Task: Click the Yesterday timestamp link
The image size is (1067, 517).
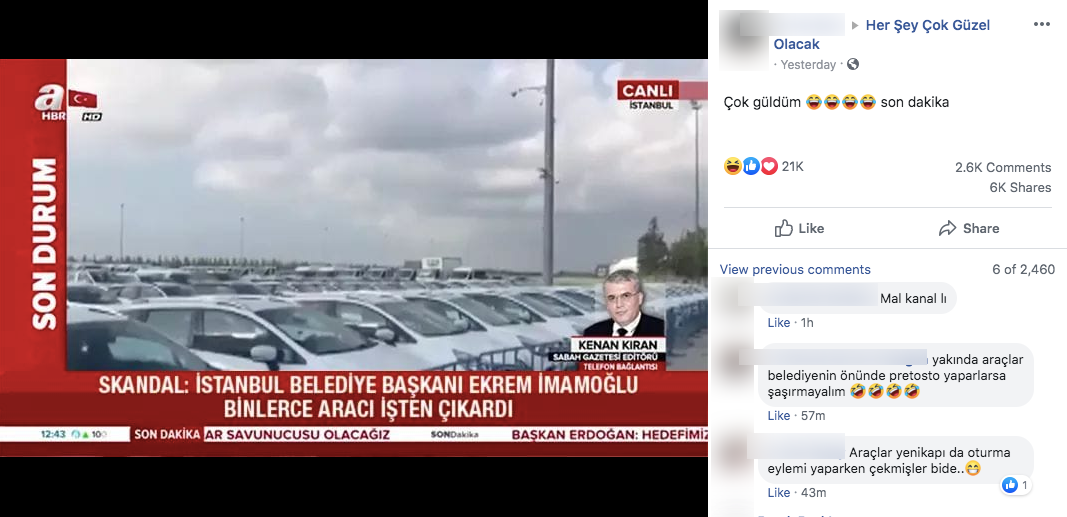Action: (x=808, y=65)
